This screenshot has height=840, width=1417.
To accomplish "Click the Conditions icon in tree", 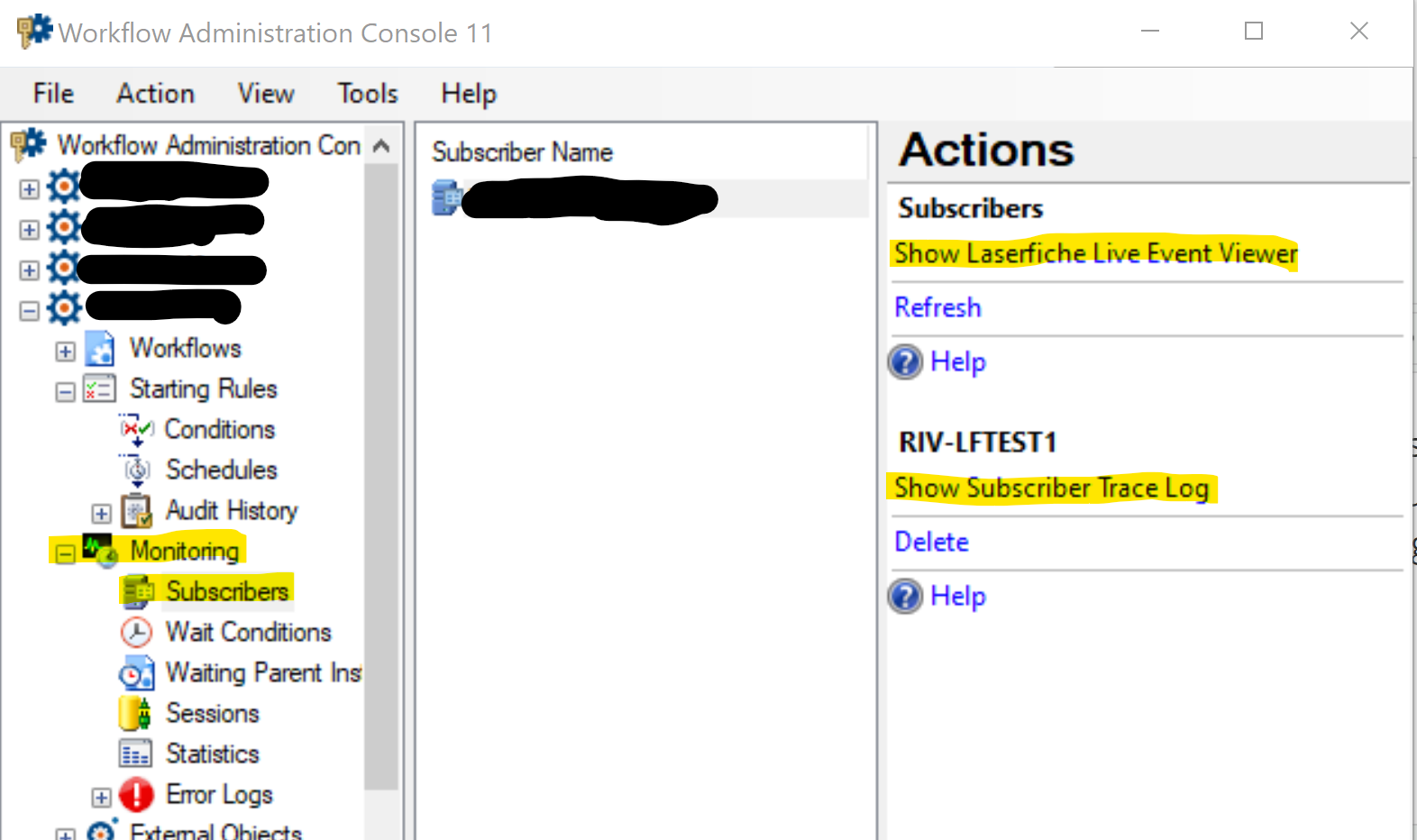I will pyautogui.click(x=136, y=430).
